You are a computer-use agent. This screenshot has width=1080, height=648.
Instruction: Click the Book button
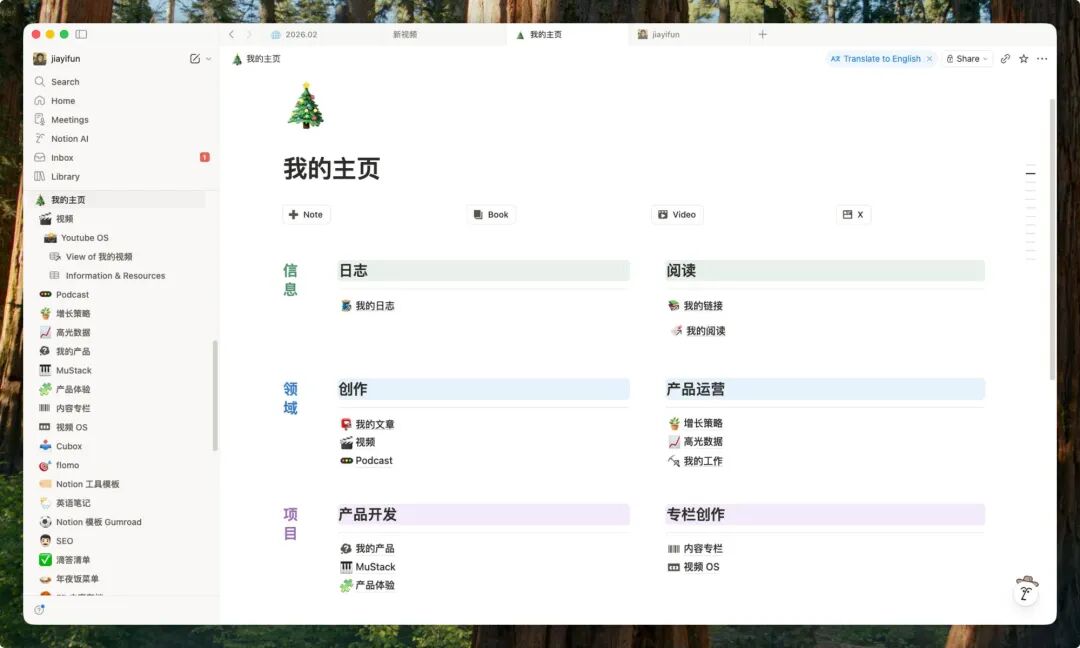point(491,214)
